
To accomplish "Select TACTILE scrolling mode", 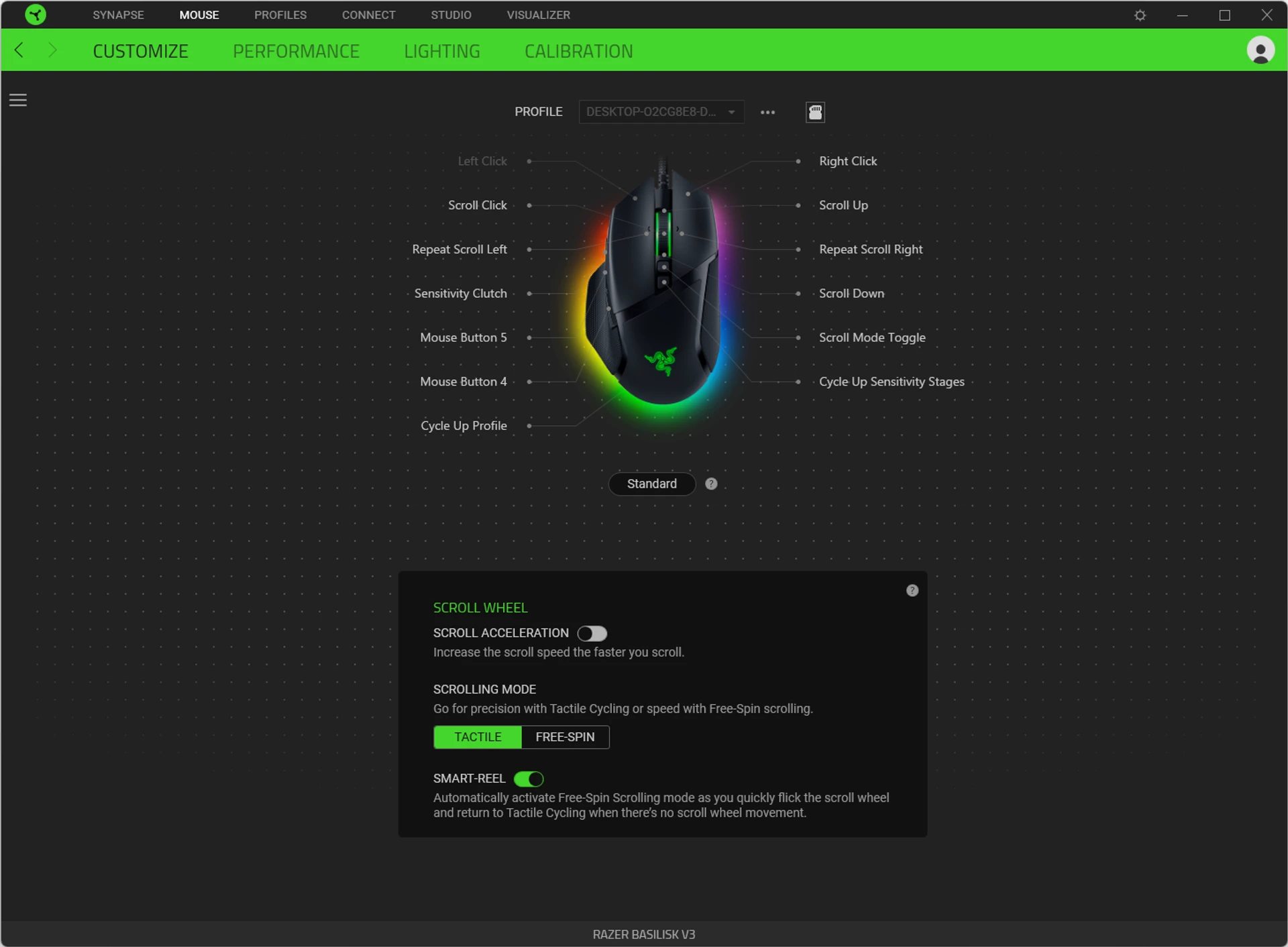I will [478, 737].
